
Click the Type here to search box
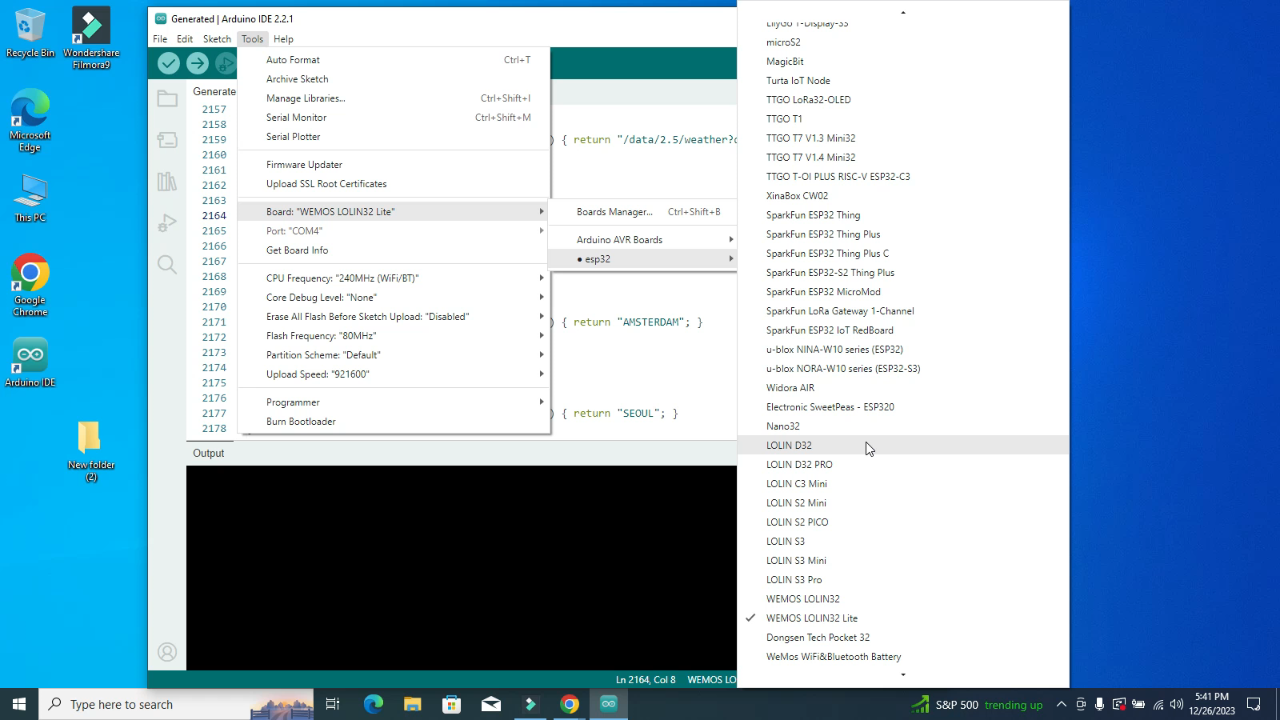176,704
